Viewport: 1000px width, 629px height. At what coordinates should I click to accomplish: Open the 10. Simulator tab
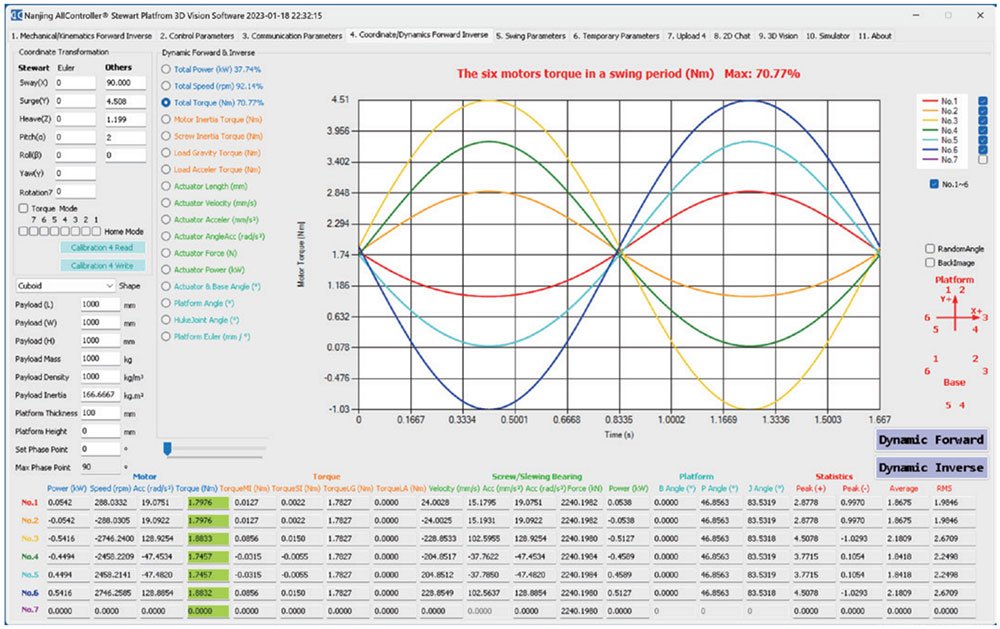pyautogui.click(x=827, y=35)
